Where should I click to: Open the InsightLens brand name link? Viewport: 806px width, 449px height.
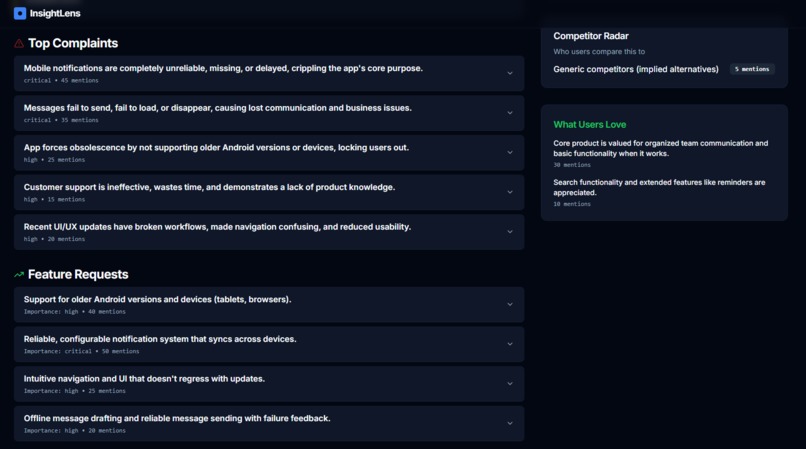(55, 13)
